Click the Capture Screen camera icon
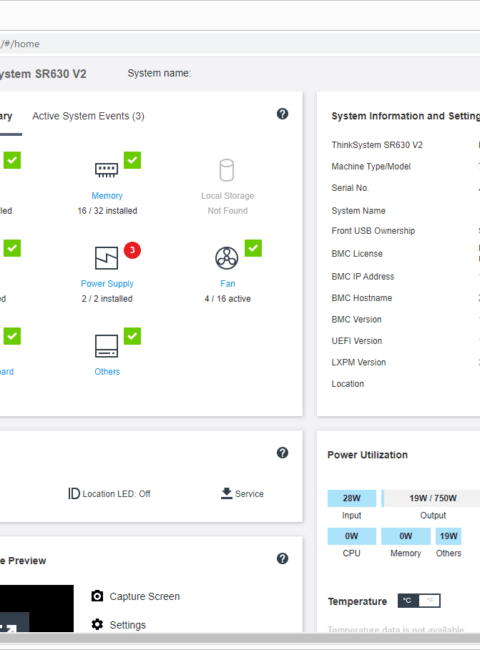The height and width of the screenshot is (650, 480). point(97,596)
